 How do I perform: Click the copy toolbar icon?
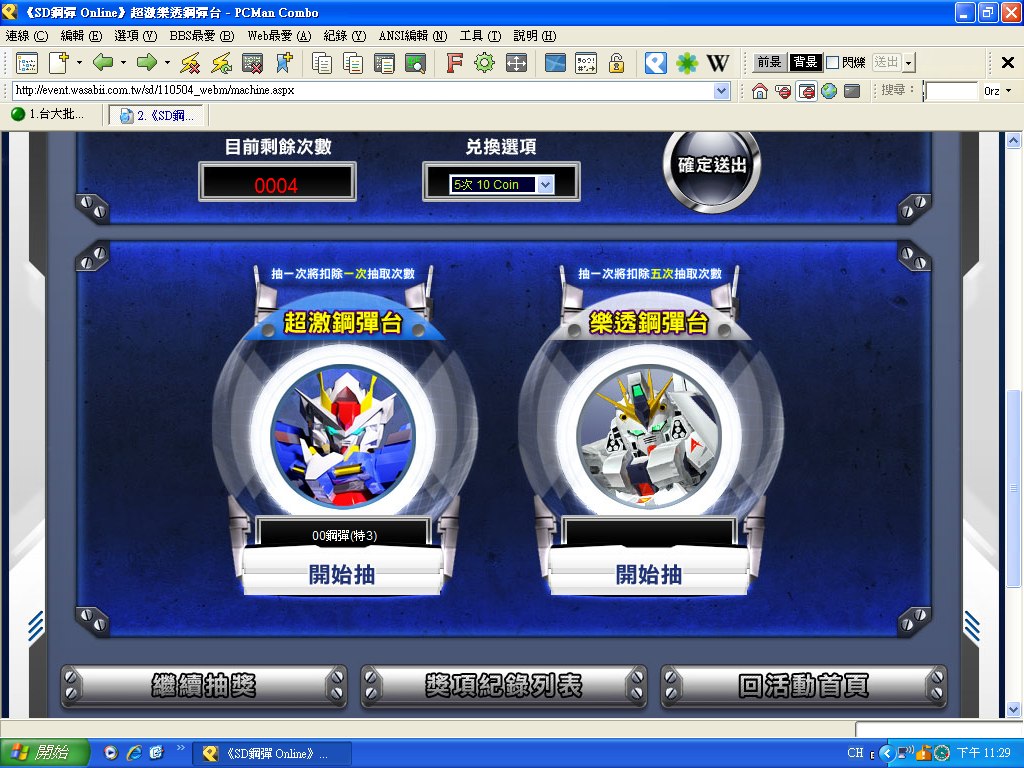[322, 63]
